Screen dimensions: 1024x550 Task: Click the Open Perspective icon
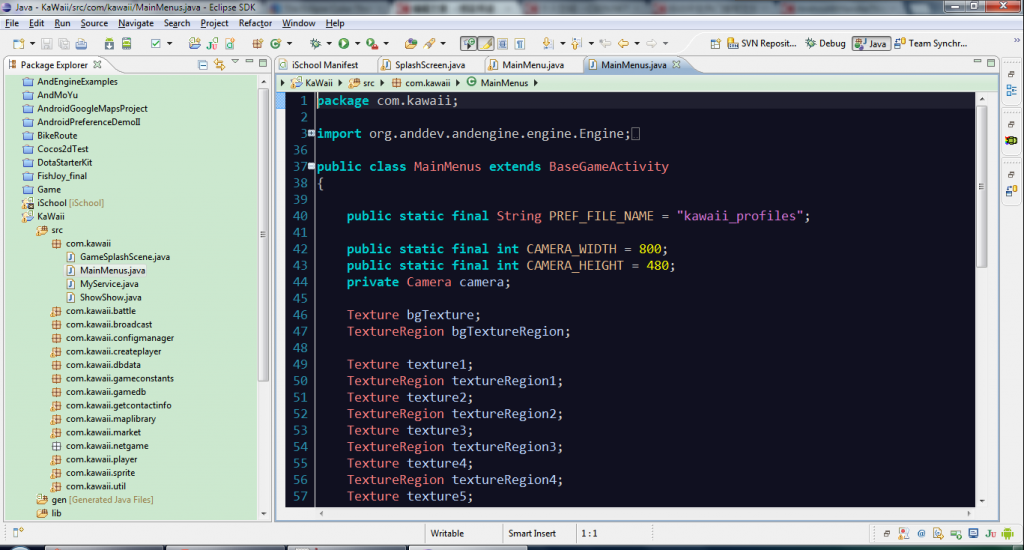click(714, 44)
